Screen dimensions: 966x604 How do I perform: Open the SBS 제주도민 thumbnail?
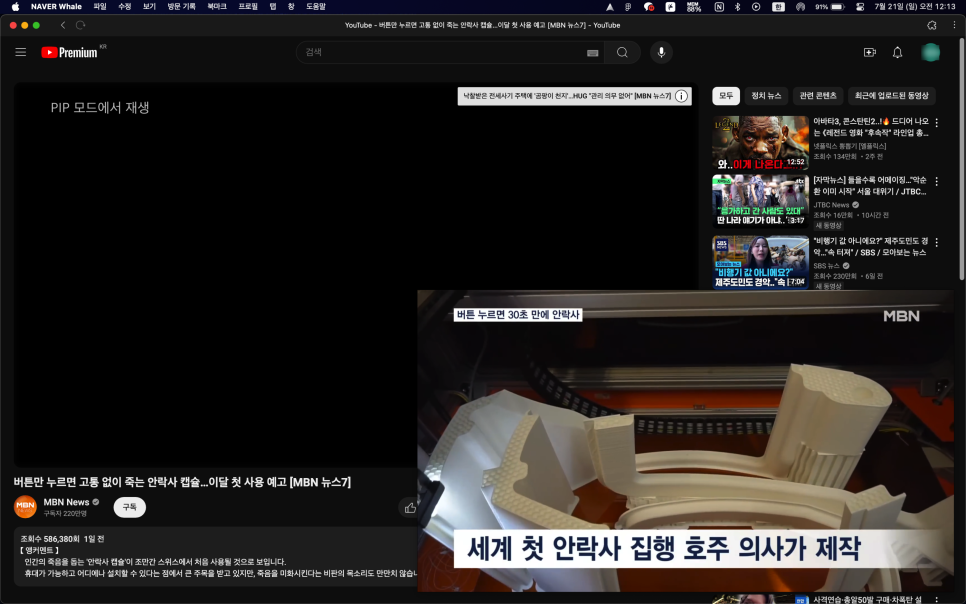(760, 263)
